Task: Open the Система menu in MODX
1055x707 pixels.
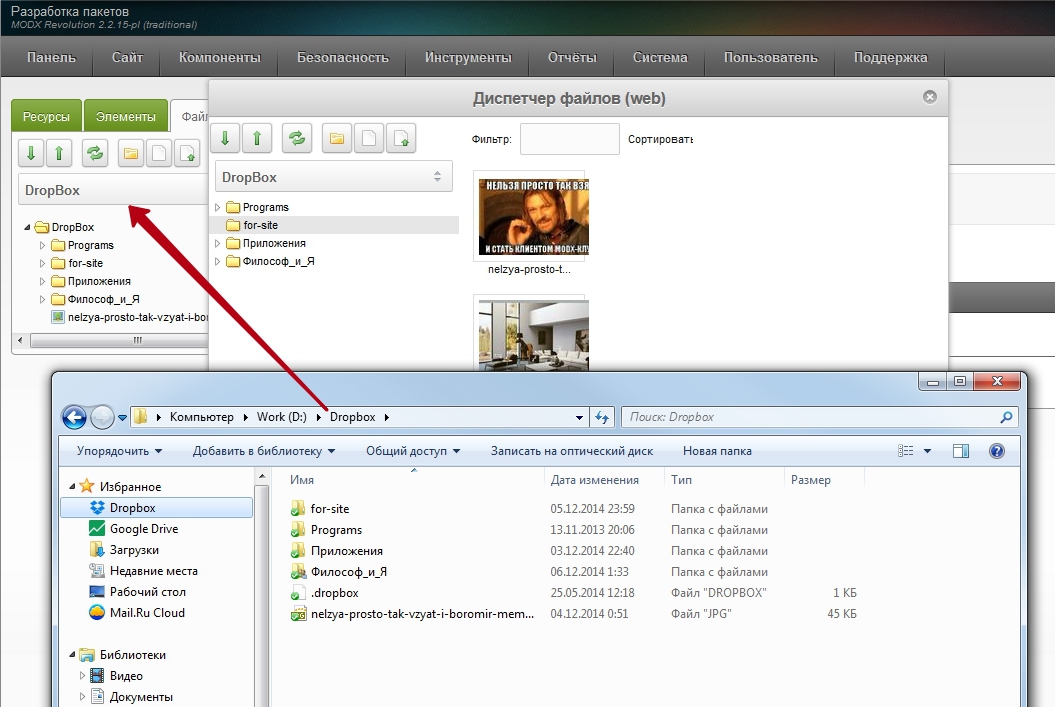Action: pos(659,58)
